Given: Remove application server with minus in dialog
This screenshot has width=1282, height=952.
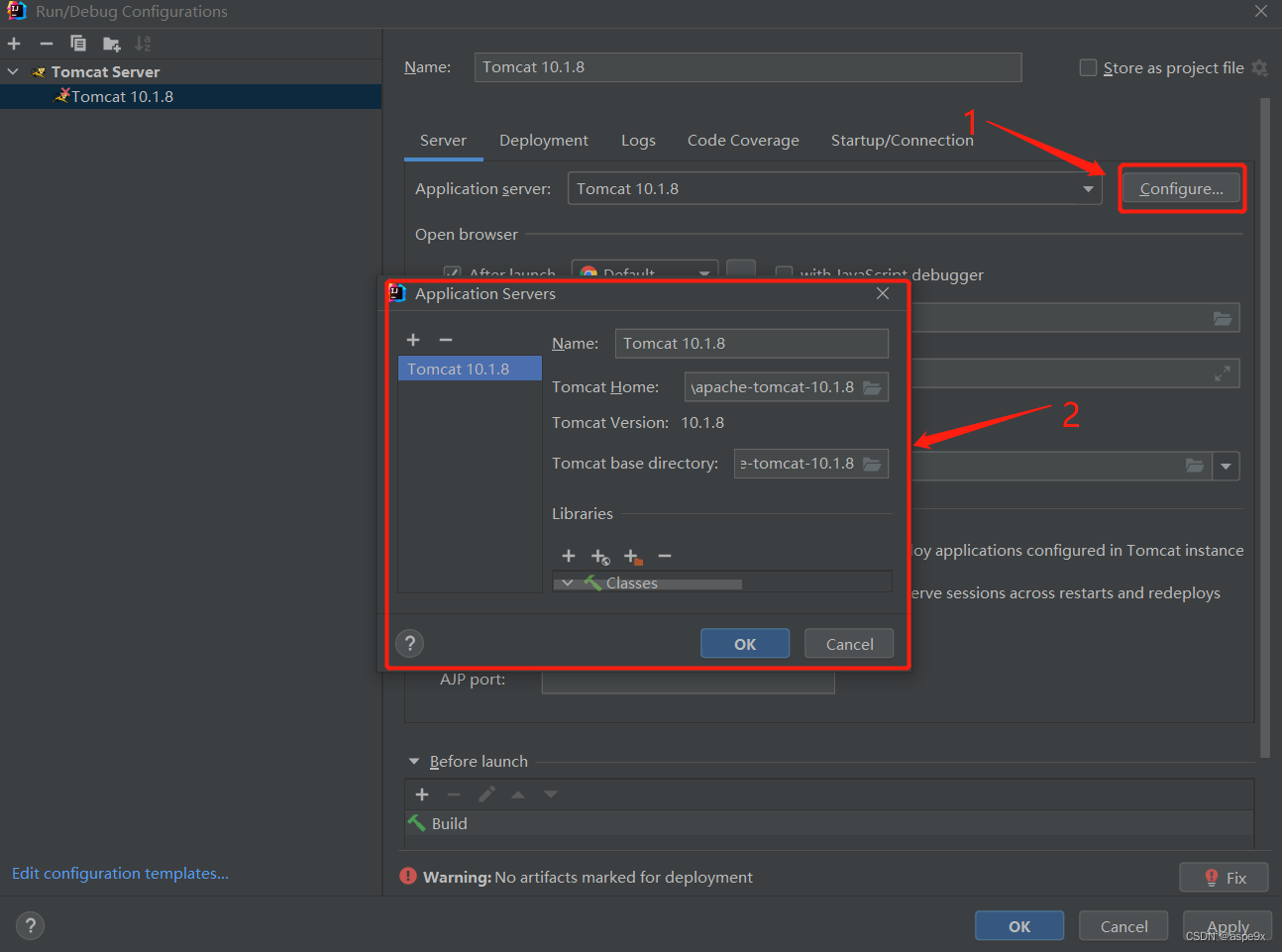Looking at the screenshot, I should coord(446,340).
